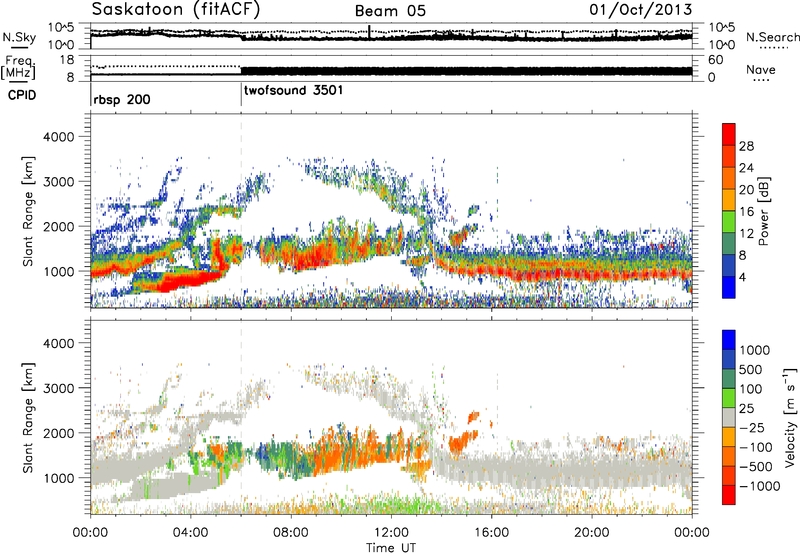800x554 pixels.
Task: Select the 'Velocity [m s-1]' colorbar title
Action: 790,418
